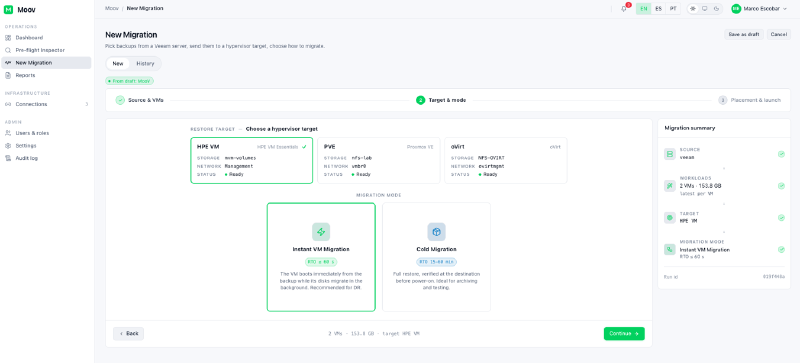Jump to Placement & launch step
This screenshot has height=363, width=800.
749,100
